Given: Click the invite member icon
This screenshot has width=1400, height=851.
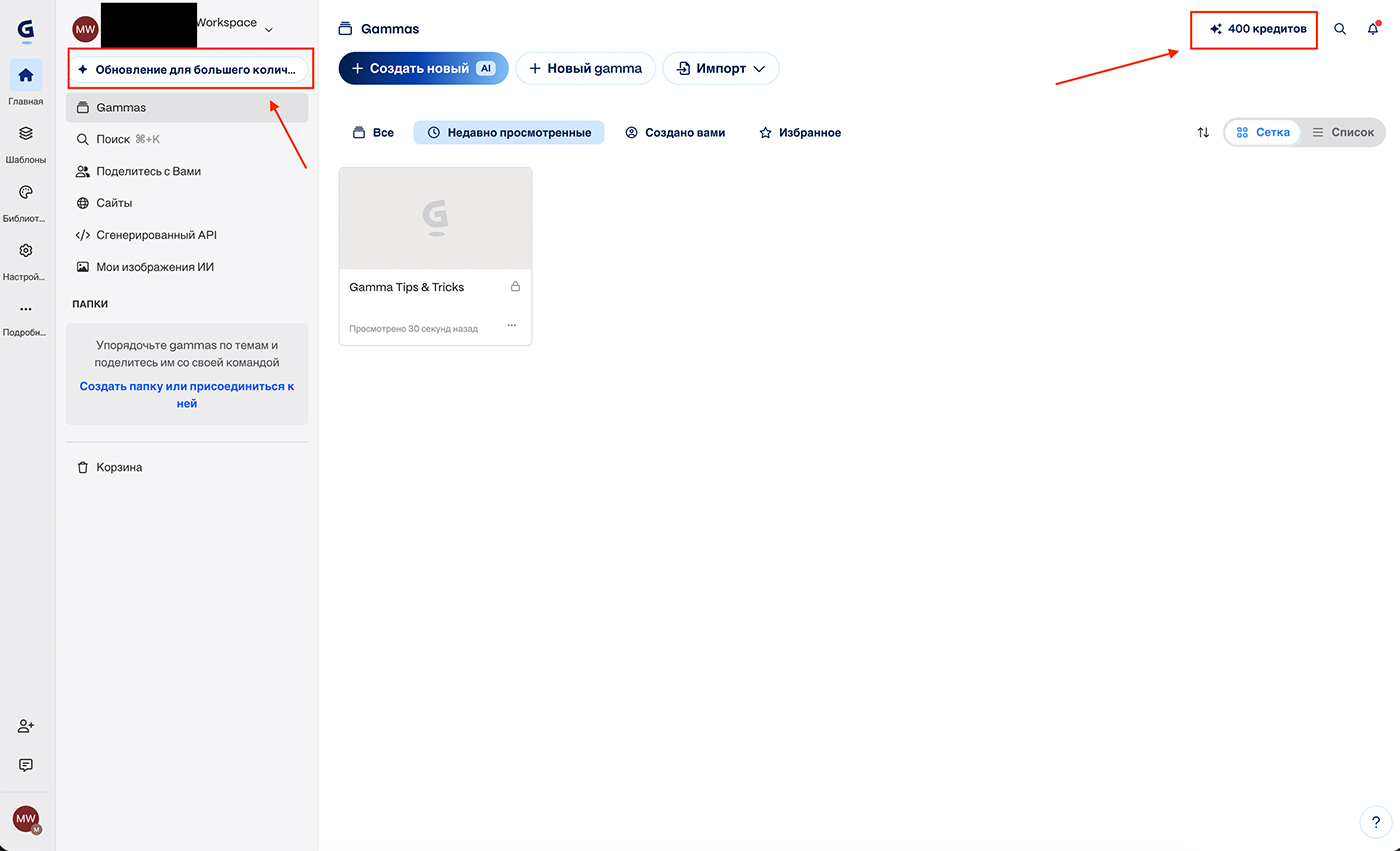Looking at the screenshot, I should [x=26, y=726].
